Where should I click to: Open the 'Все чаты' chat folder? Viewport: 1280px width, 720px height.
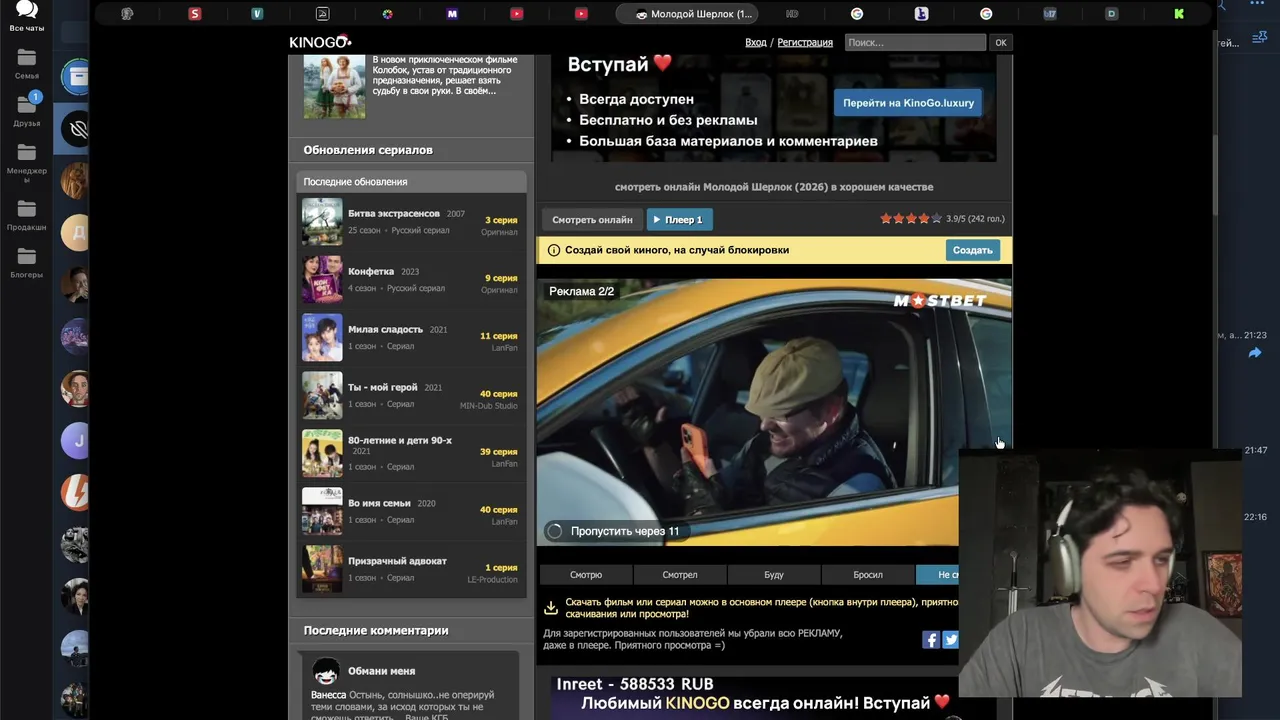[x=27, y=17]
